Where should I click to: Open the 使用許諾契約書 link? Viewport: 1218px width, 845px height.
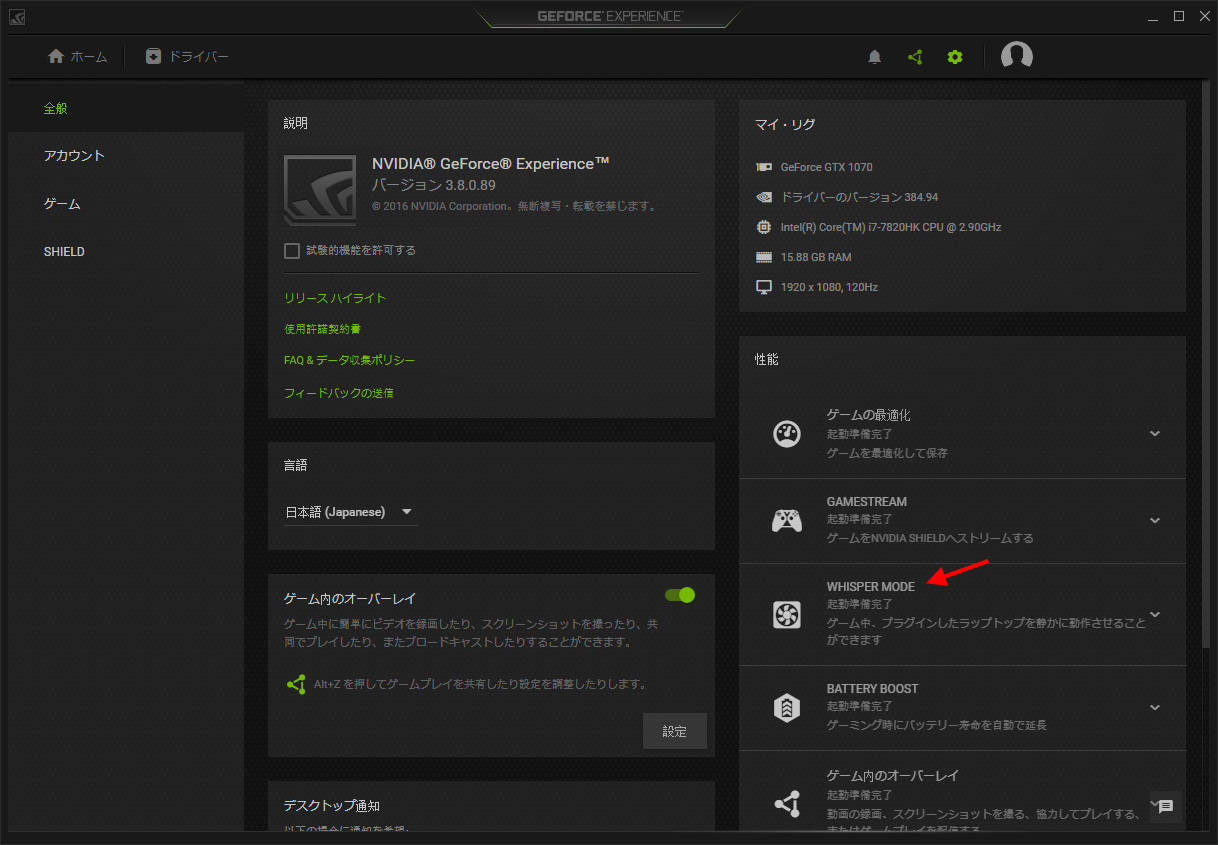pyautogui.click(x=323, y=329)
